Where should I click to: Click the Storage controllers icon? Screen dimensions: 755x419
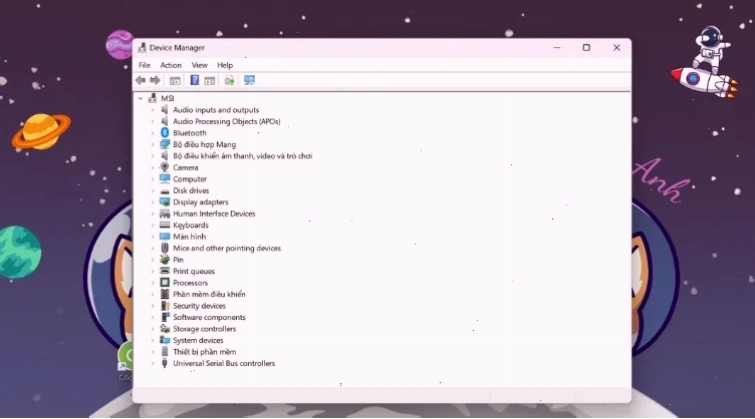pyautogui.click(x=165, y=329)
